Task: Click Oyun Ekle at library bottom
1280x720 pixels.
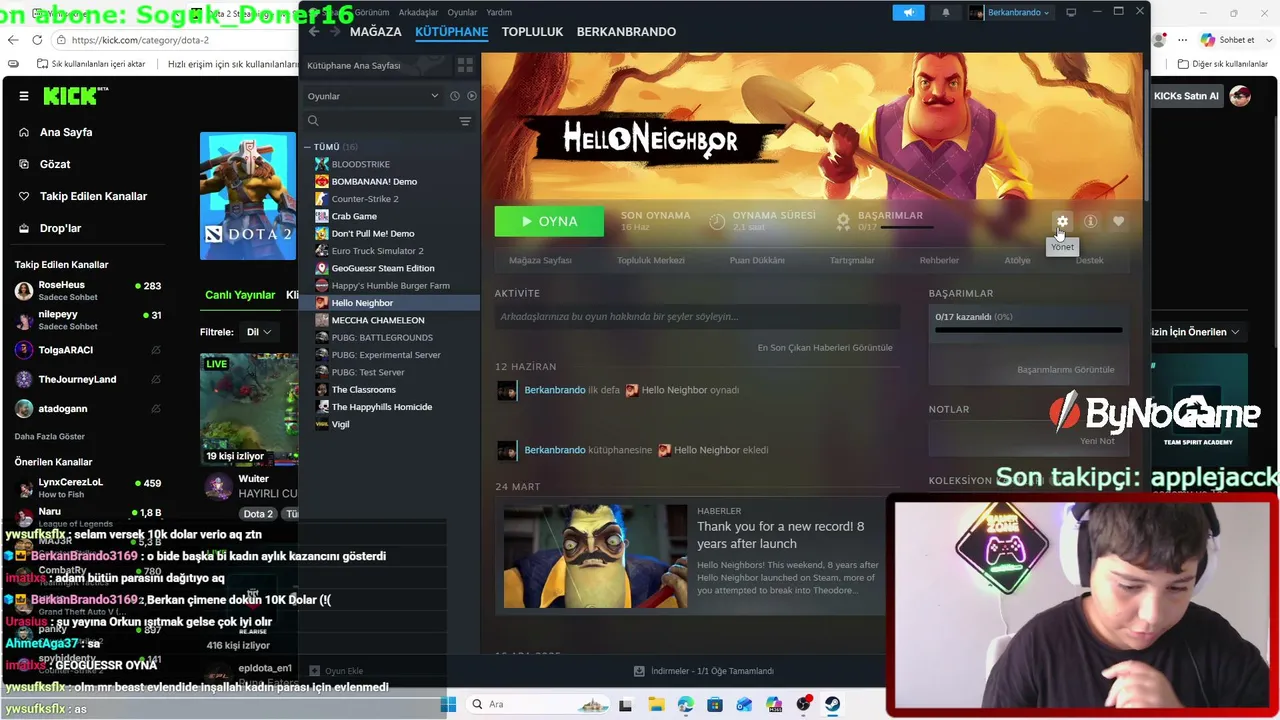Action: click(x=336, y=671)
